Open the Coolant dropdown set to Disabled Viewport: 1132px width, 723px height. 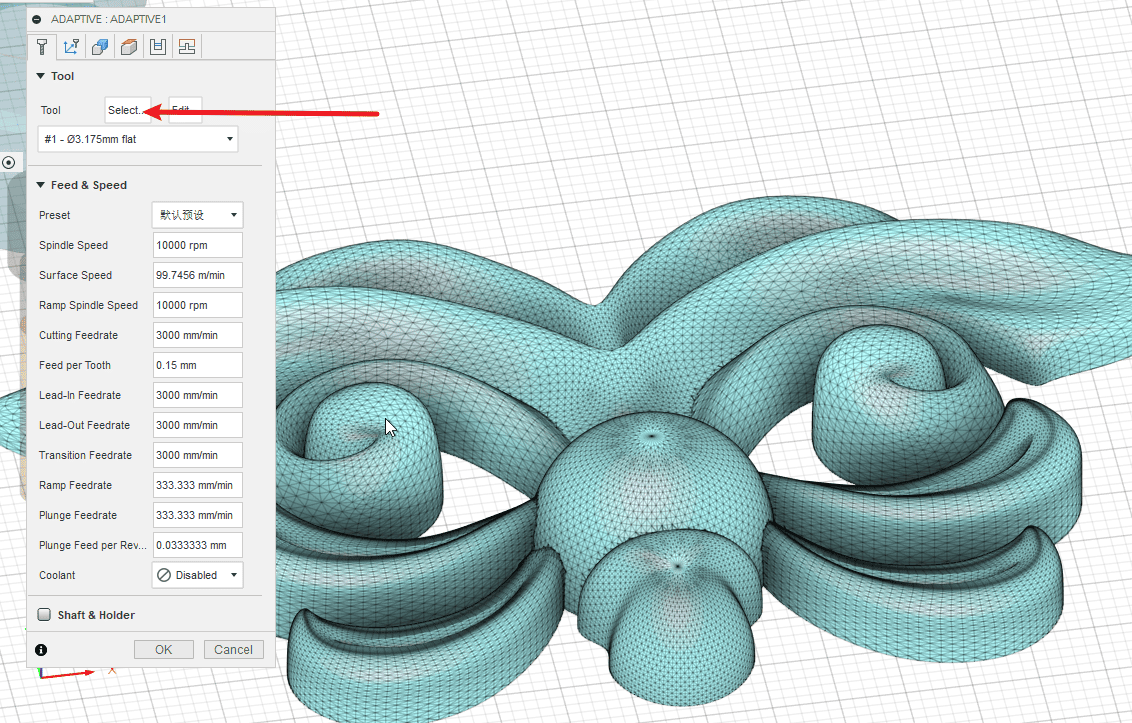pos(198,575)
